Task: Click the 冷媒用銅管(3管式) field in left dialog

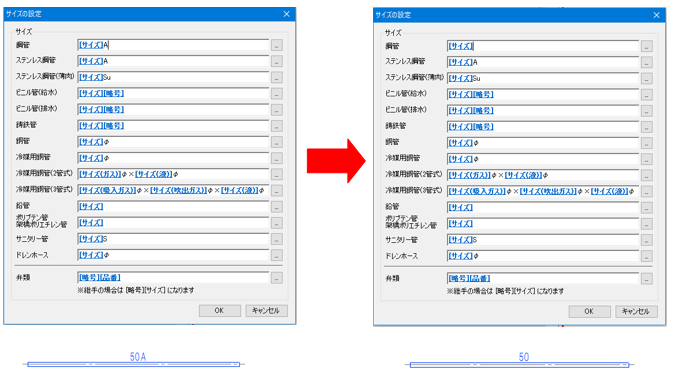Action: (173, 190)
